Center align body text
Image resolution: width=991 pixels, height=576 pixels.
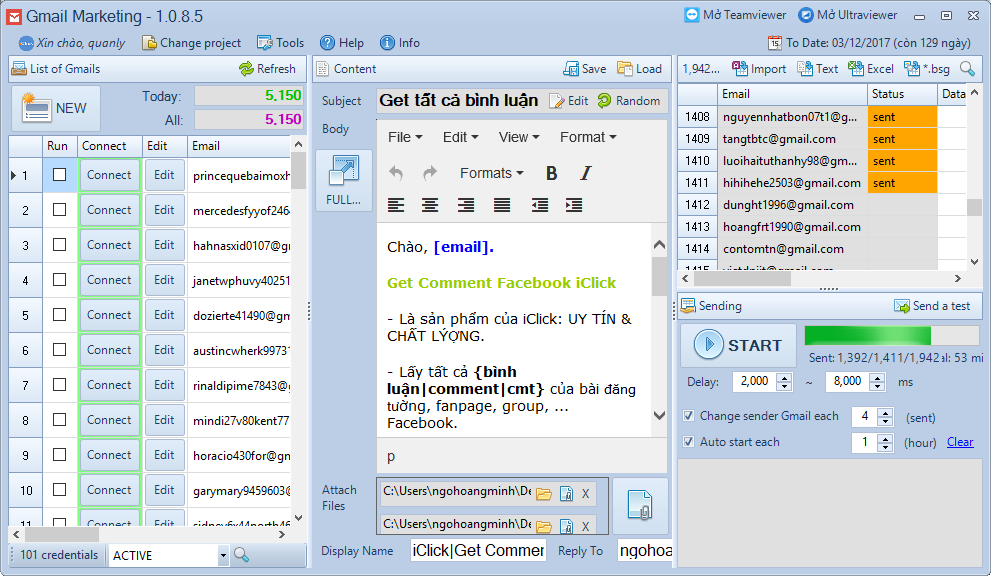tap(430, 205)
